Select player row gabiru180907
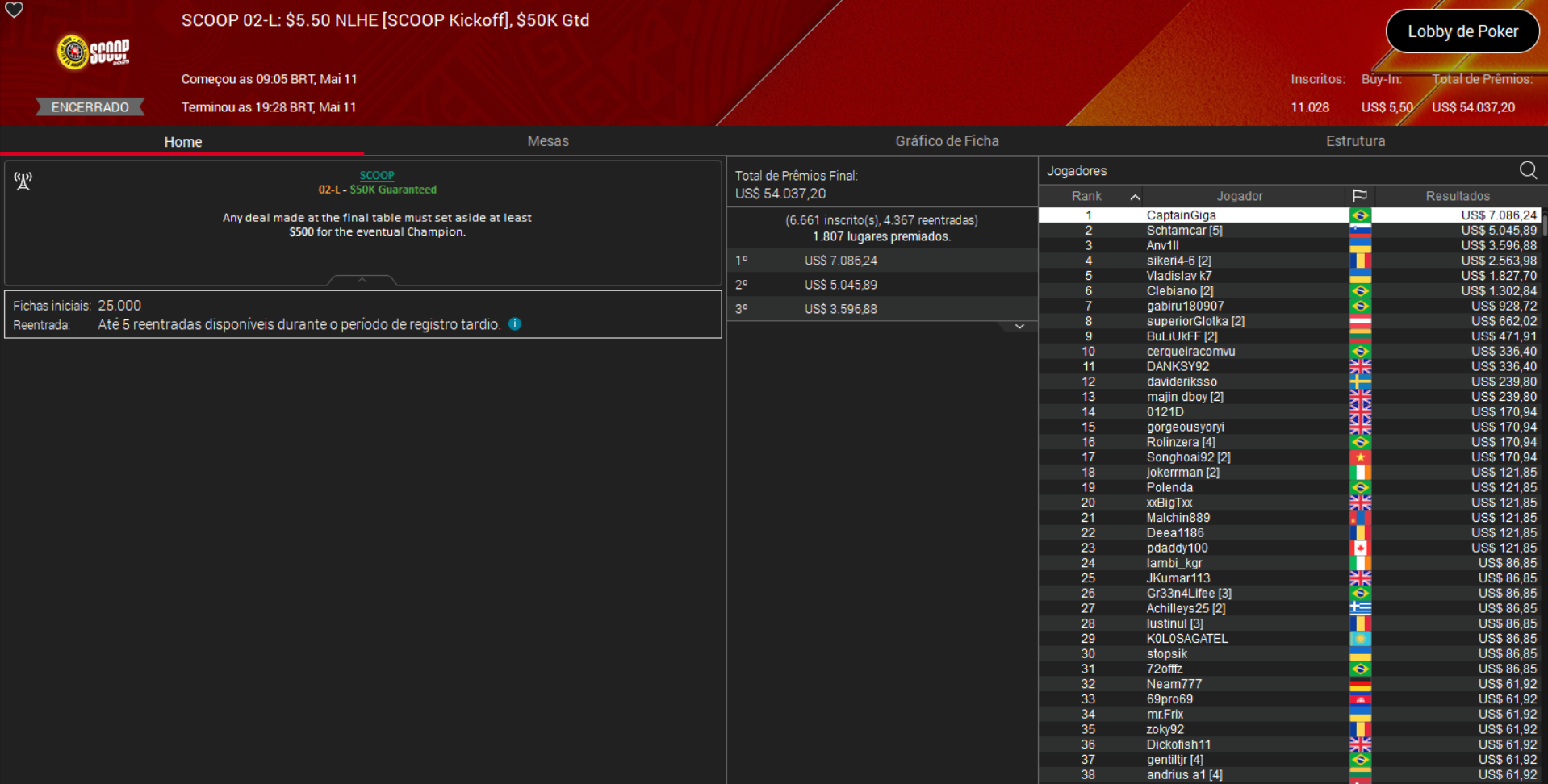 (1290, 307)
